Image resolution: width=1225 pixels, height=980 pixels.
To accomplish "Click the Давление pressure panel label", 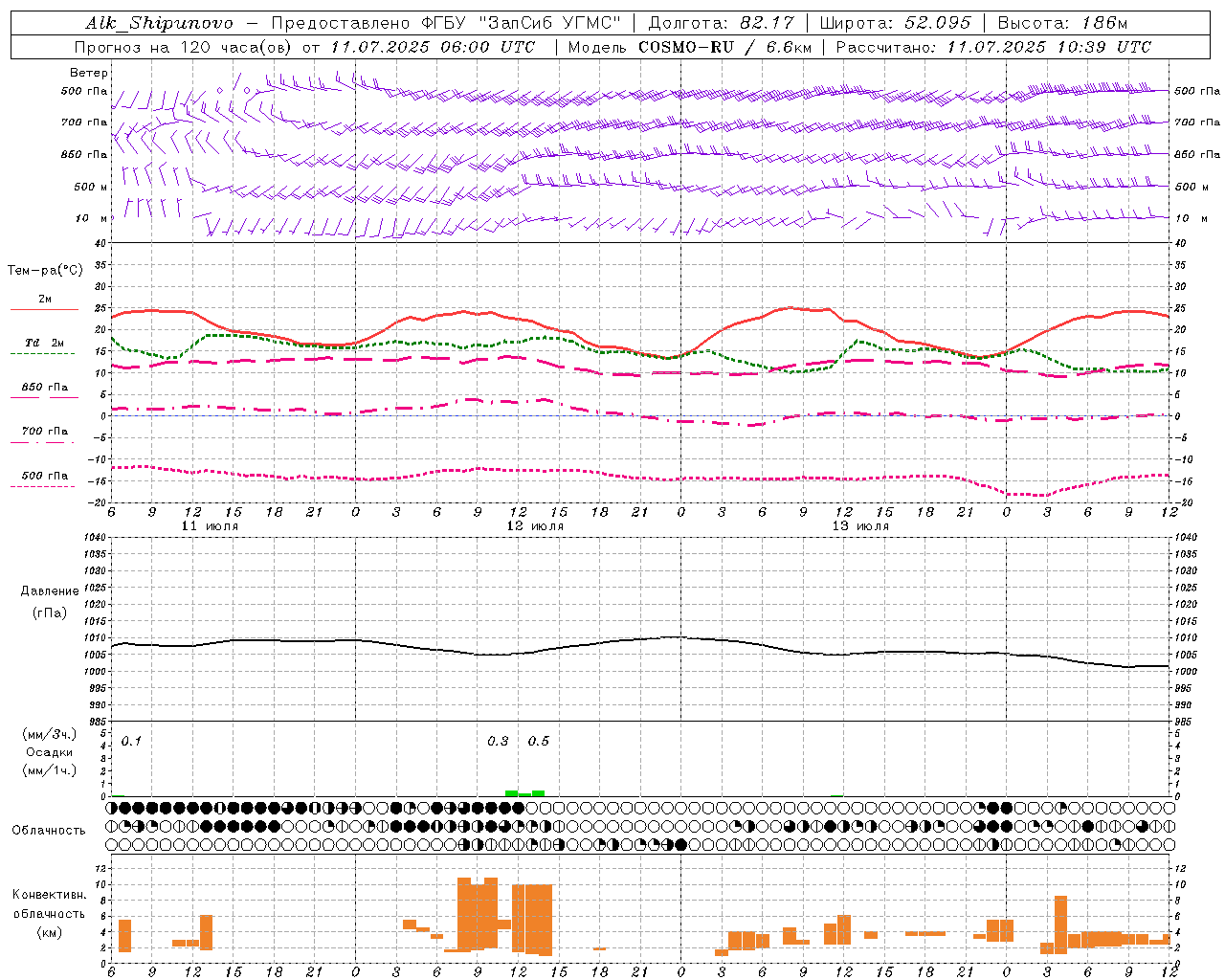I will pos(50,591).
